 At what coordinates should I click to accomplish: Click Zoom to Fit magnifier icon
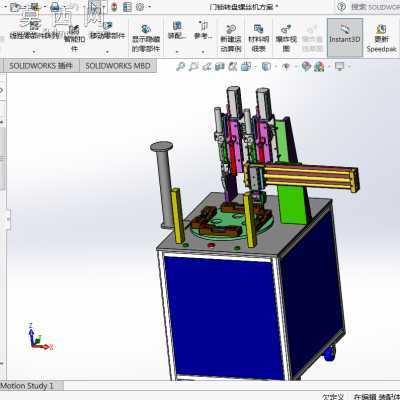click(x=180, y=67)
